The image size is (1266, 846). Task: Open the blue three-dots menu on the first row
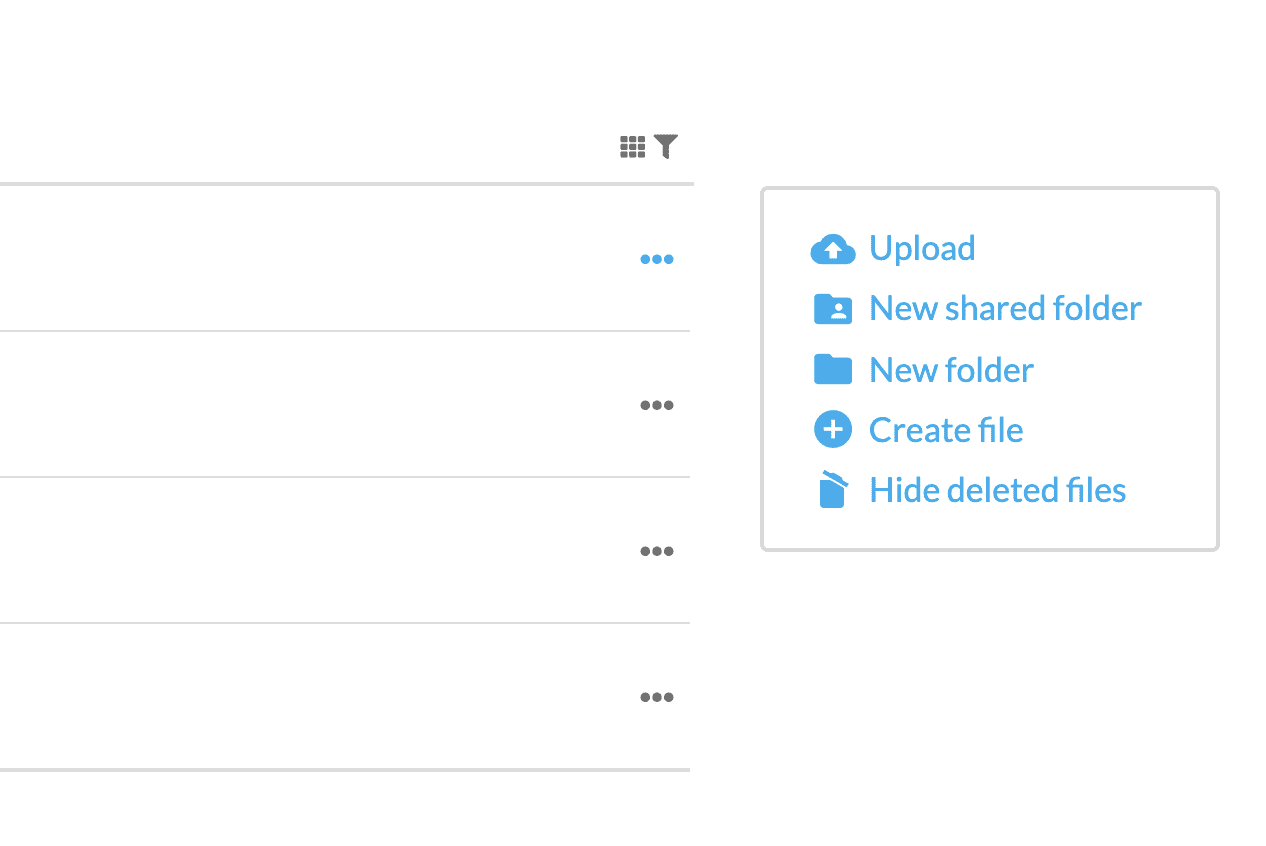pos(657,259)
